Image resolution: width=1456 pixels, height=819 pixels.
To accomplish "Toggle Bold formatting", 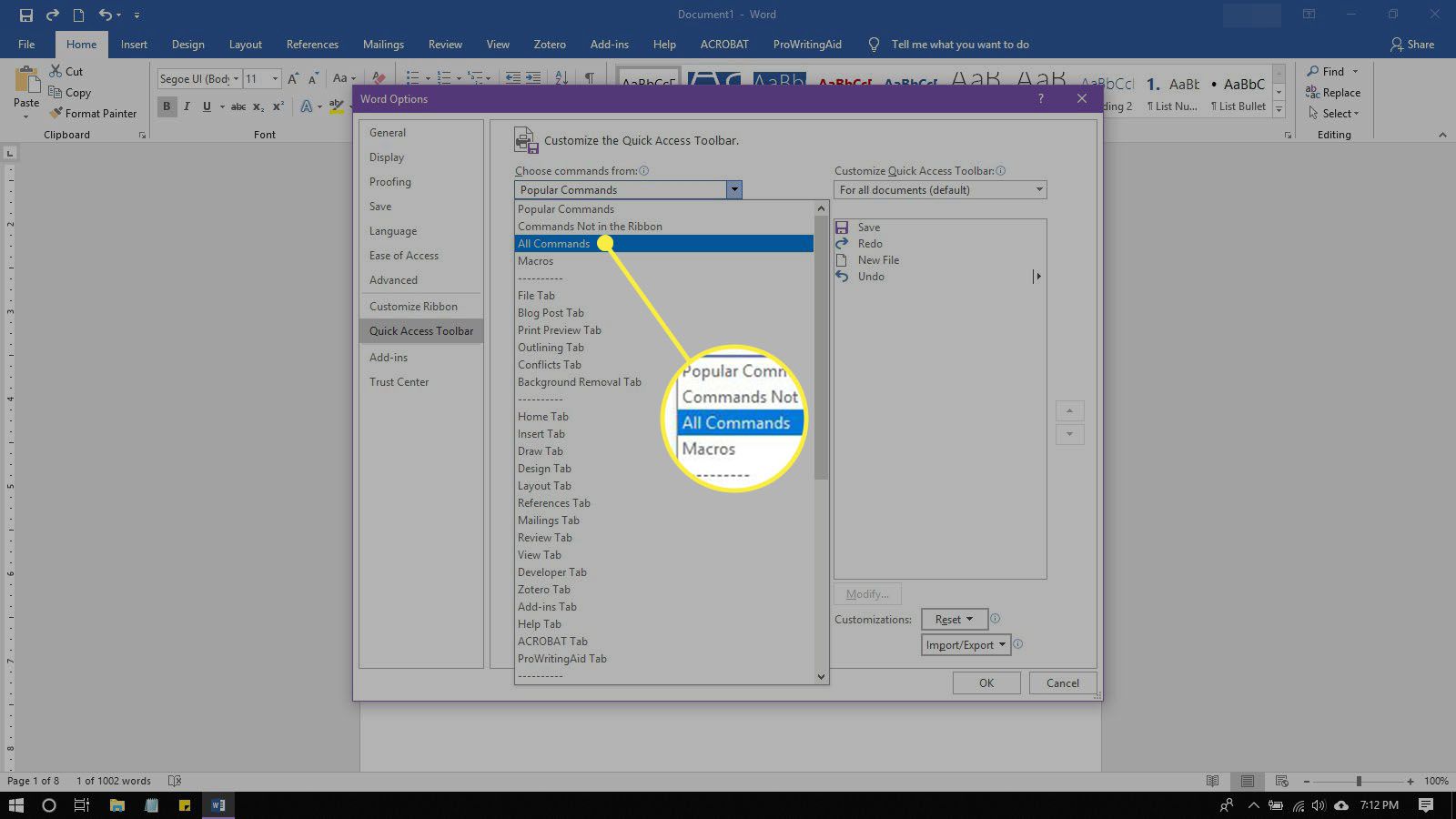I will click(x=167, y=106).
